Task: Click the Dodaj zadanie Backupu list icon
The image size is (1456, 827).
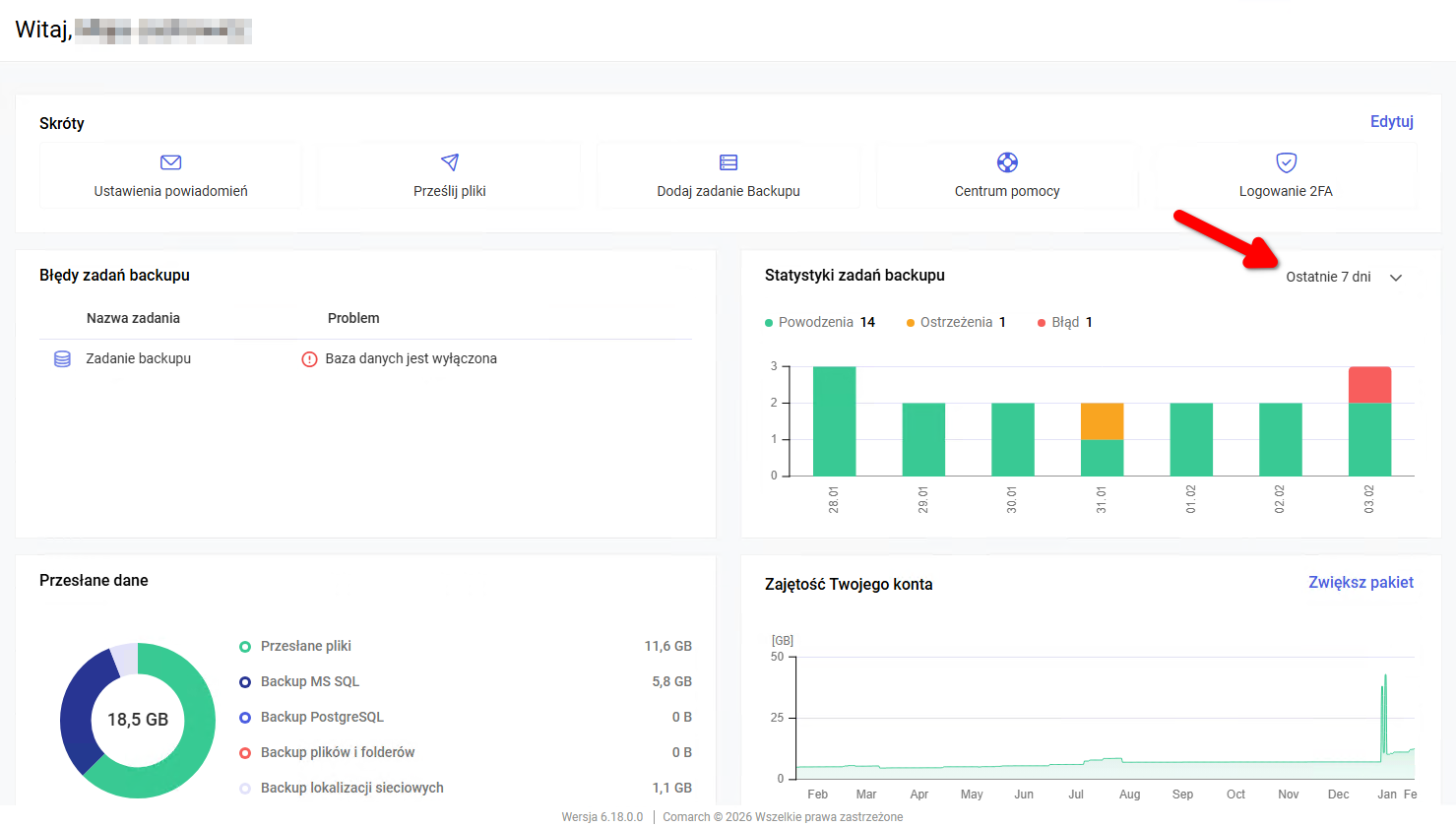Action: (x=728, y=162)
